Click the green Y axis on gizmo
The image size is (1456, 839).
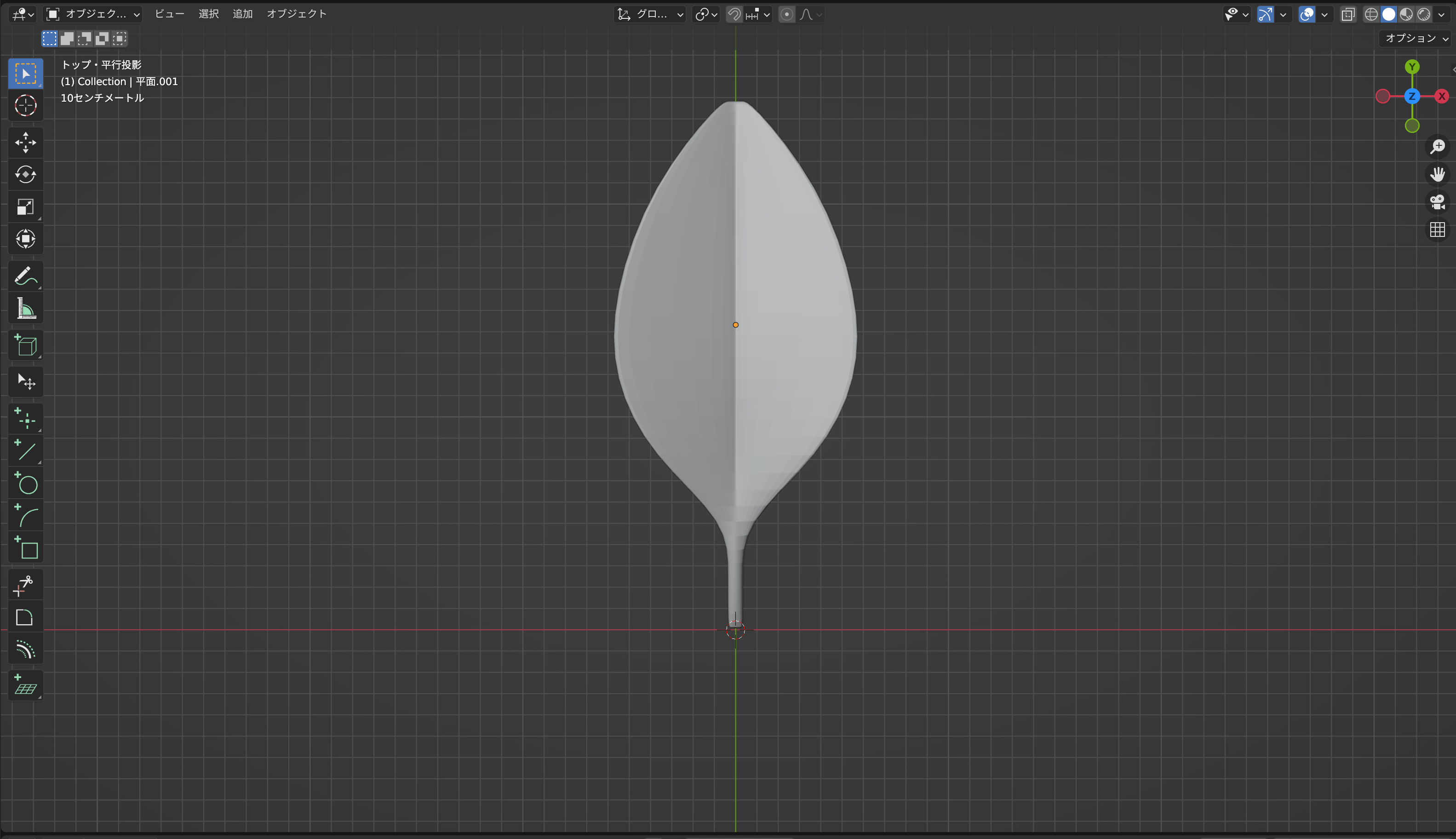1412,67
